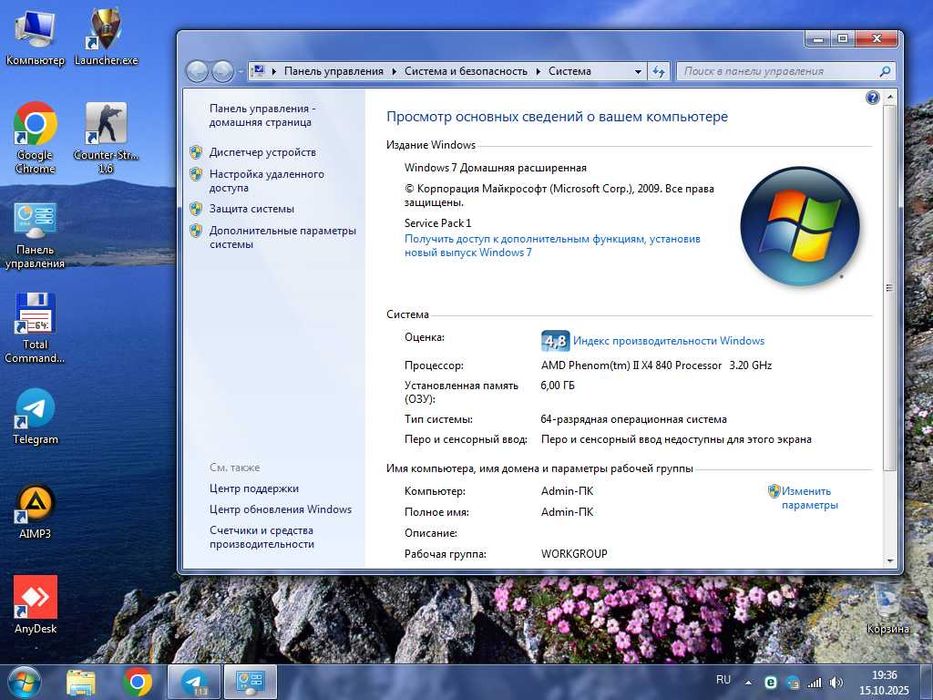Open Windows Explorer from the taskbar
933x700 pixels.
click(81, 682)
